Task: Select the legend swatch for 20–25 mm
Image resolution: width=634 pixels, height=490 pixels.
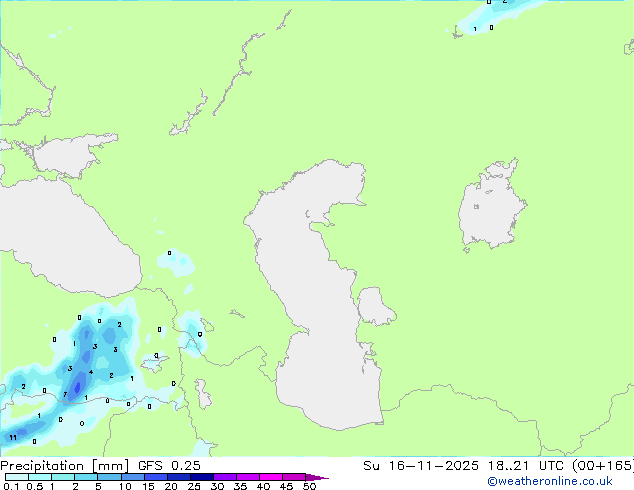Action: [x=179, y=477]
